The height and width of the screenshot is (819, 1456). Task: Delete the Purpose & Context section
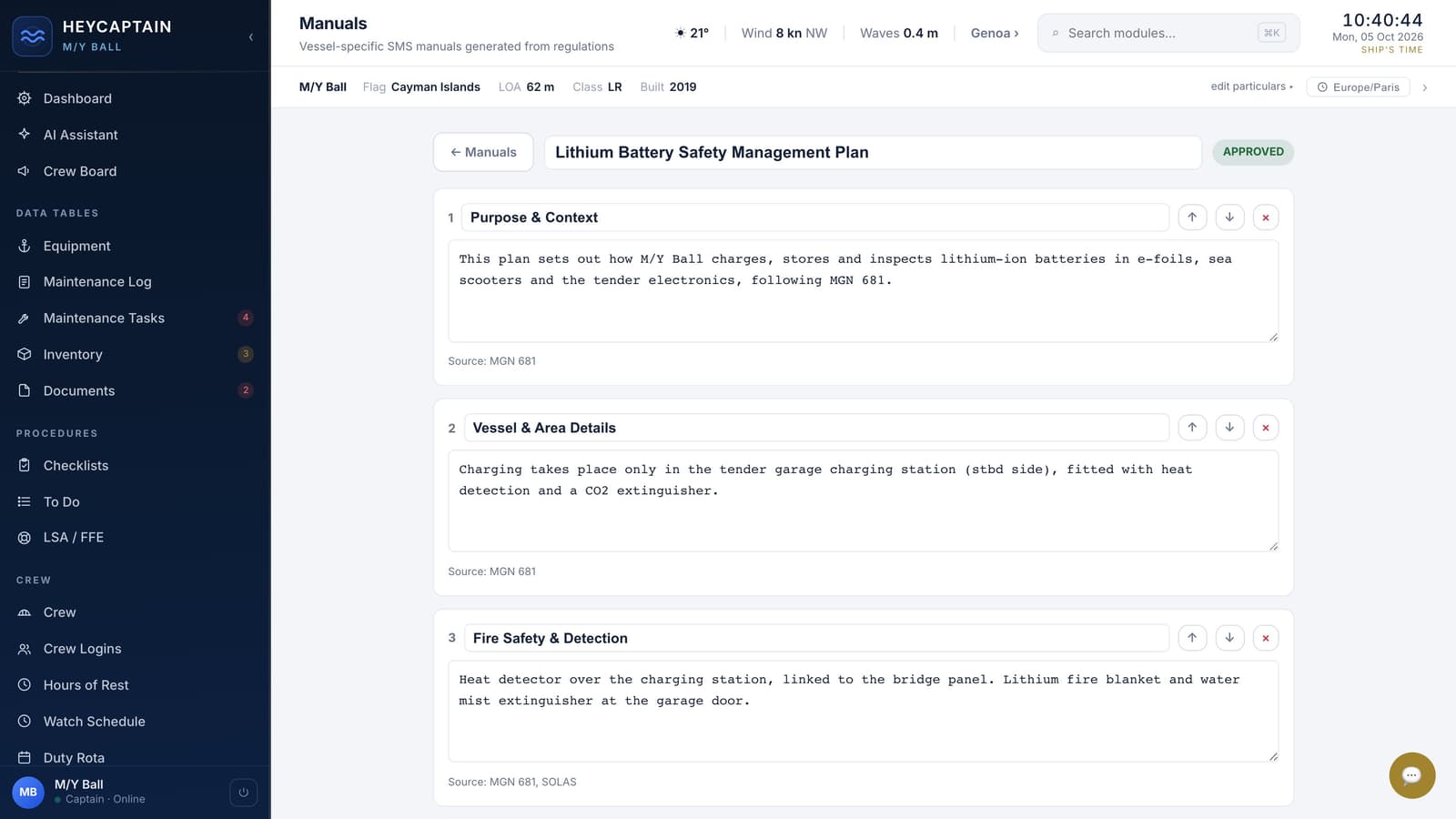coord(1266,217)
